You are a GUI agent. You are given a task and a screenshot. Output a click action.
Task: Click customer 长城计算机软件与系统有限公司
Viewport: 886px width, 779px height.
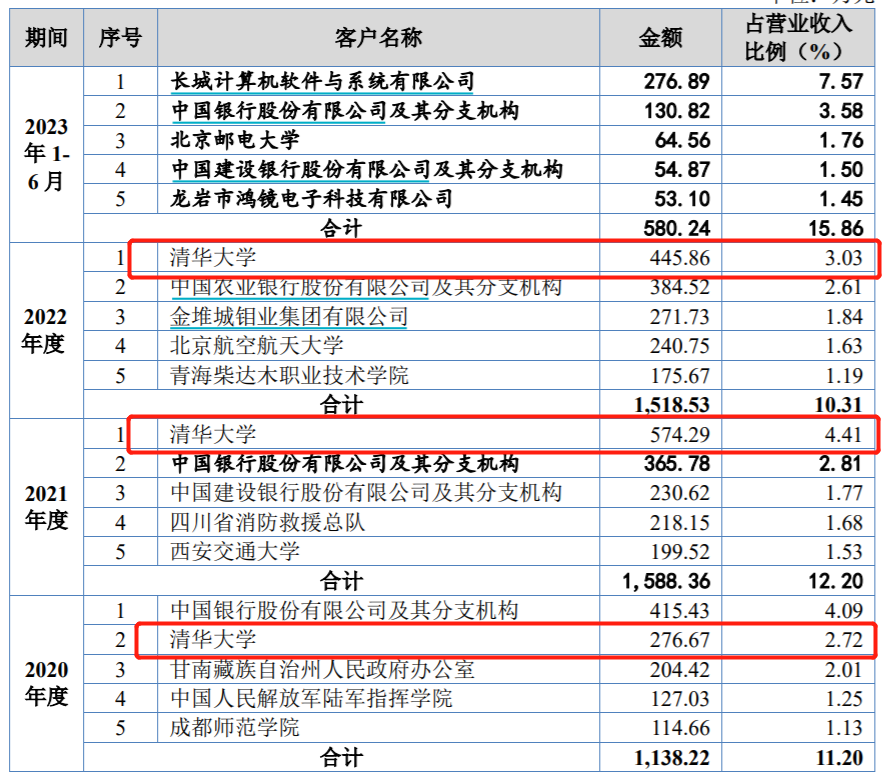coord(322,81)
